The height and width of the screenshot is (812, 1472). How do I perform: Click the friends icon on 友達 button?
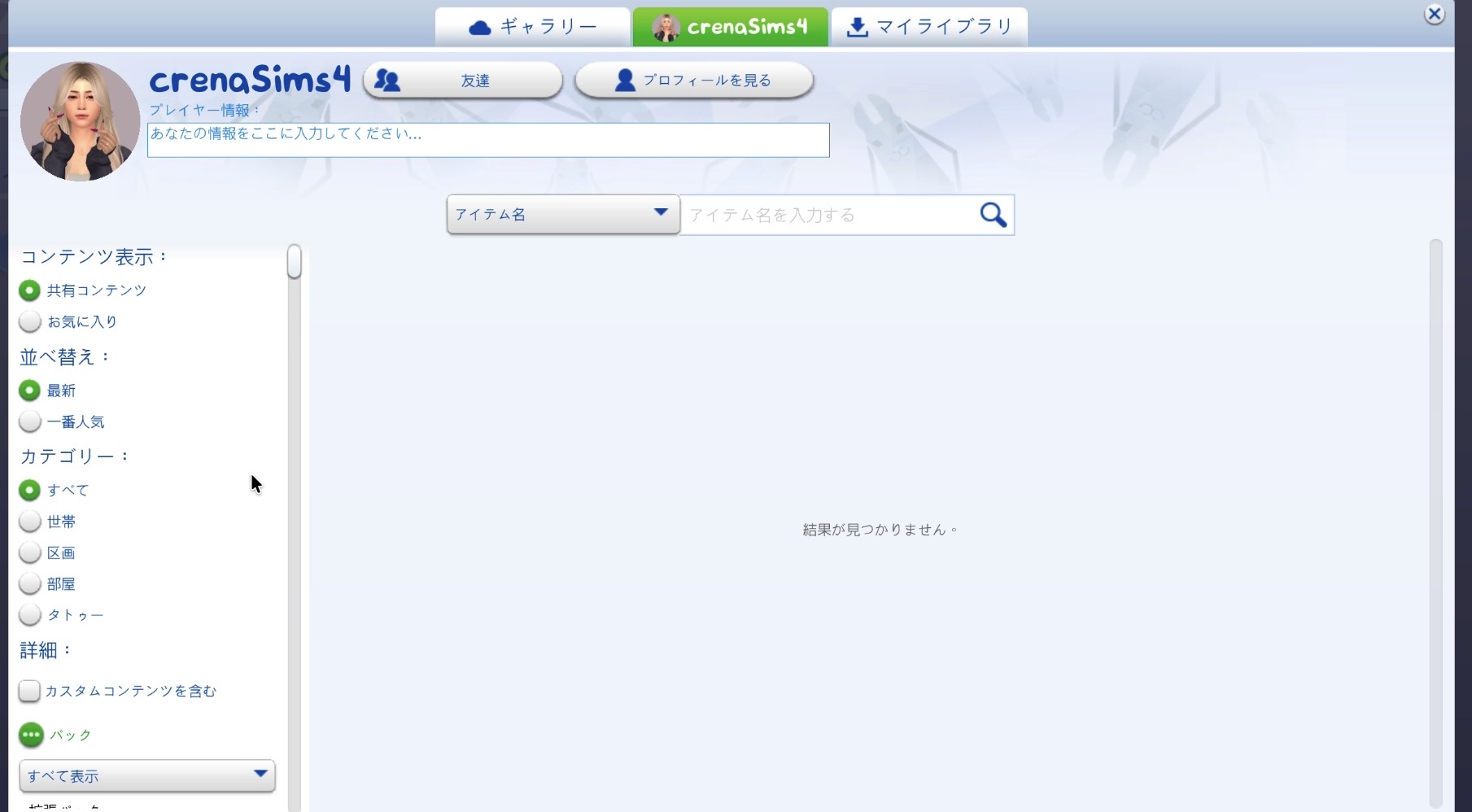387,81
